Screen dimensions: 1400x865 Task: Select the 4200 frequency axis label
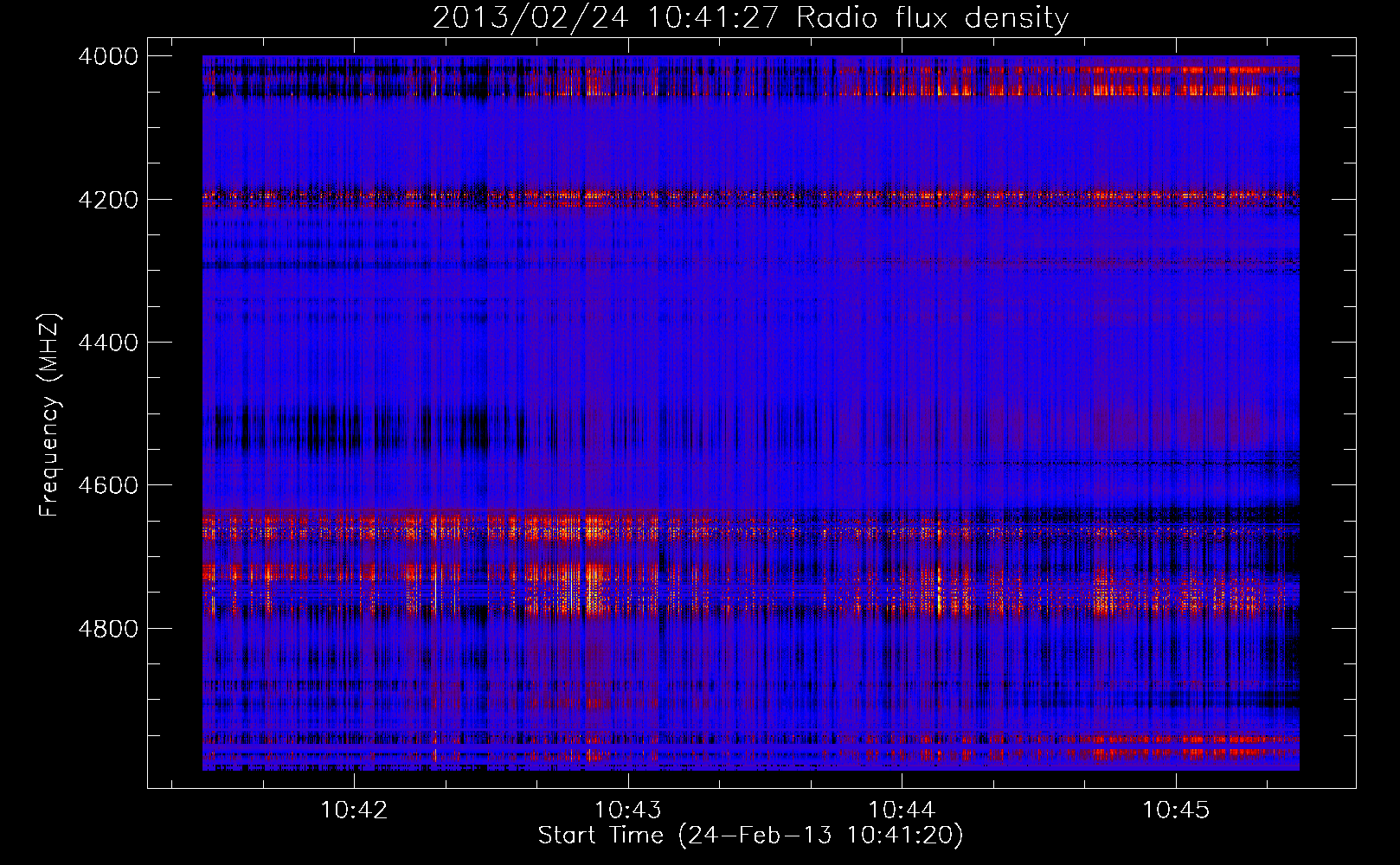(108, 199)
